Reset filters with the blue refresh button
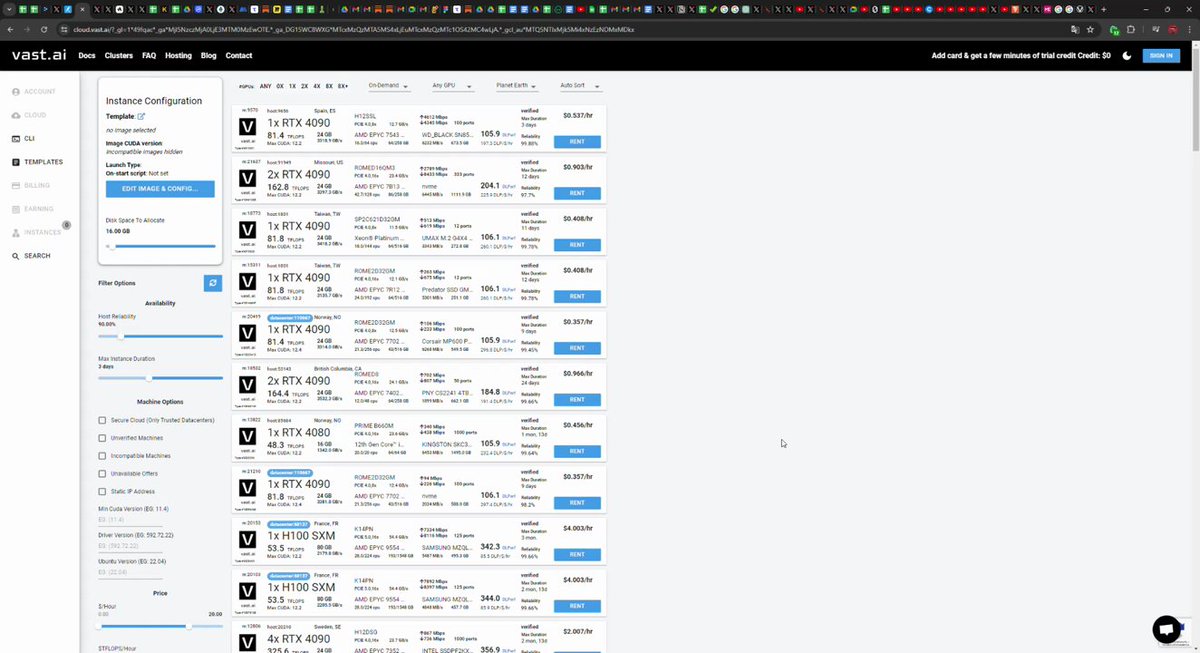Viewport: 1200px width, 653px height. point(212,283)
